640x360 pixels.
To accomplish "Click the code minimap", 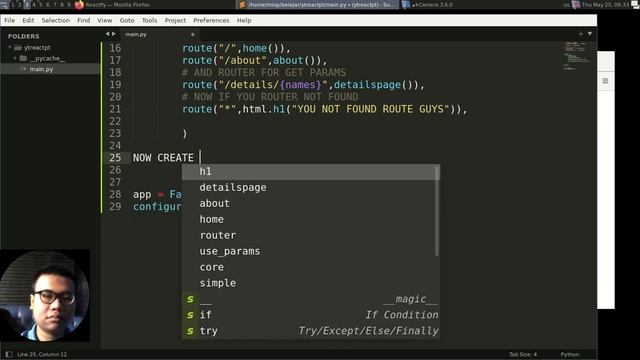I will click(x=576, y=55).
